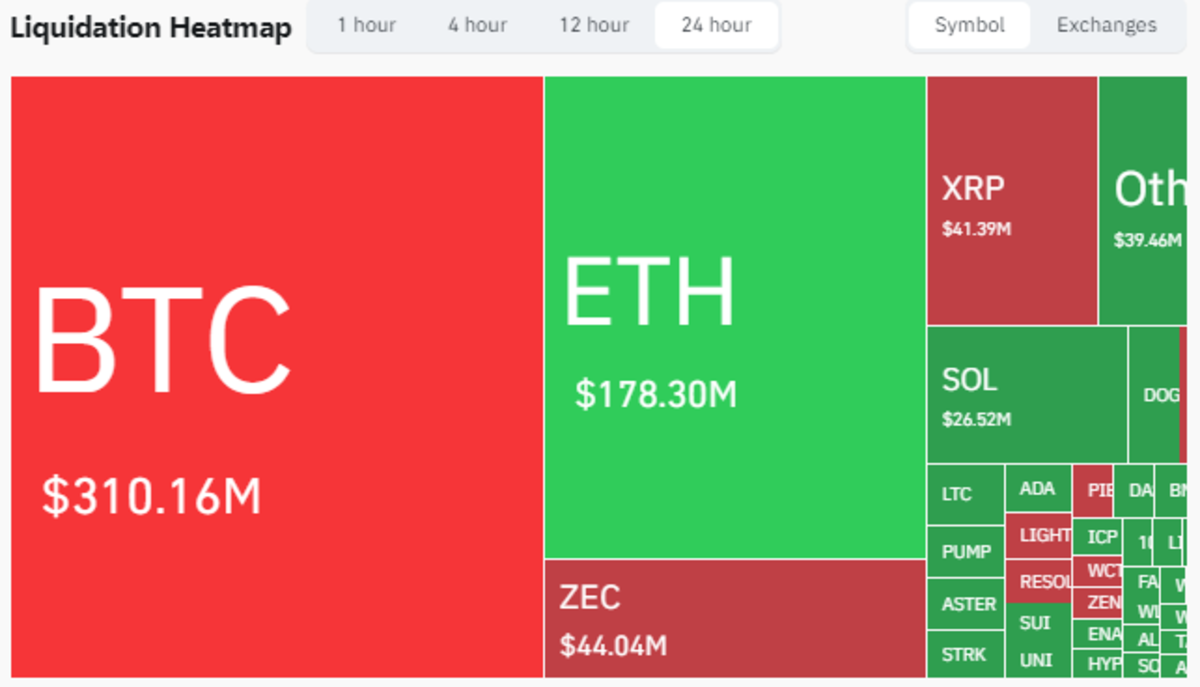Switch to the 4 hour timeframe

477,25
